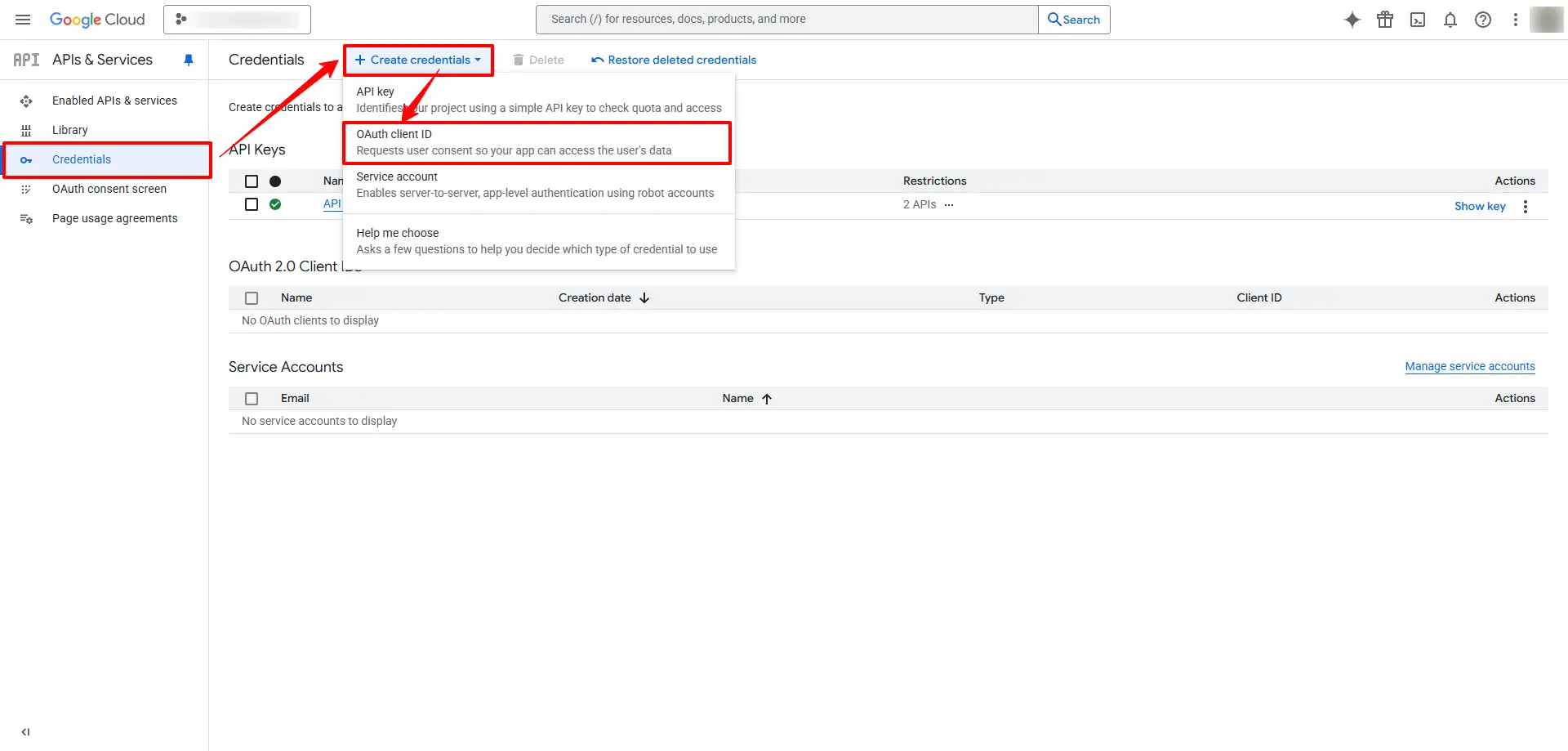
Task: Click the Credentials key icon
Action: pos(26,160)
